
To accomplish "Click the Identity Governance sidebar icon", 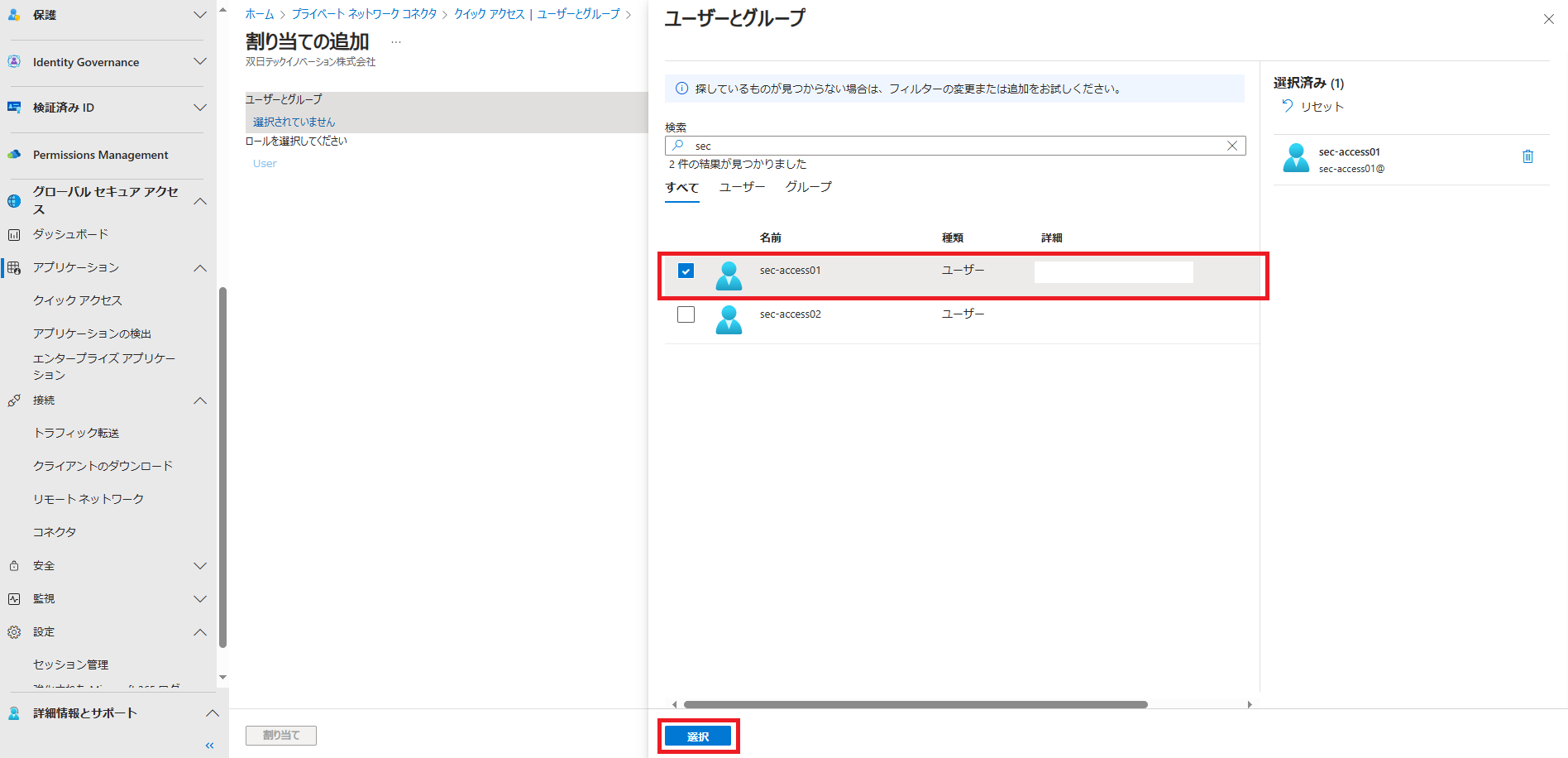I will 14,62.
